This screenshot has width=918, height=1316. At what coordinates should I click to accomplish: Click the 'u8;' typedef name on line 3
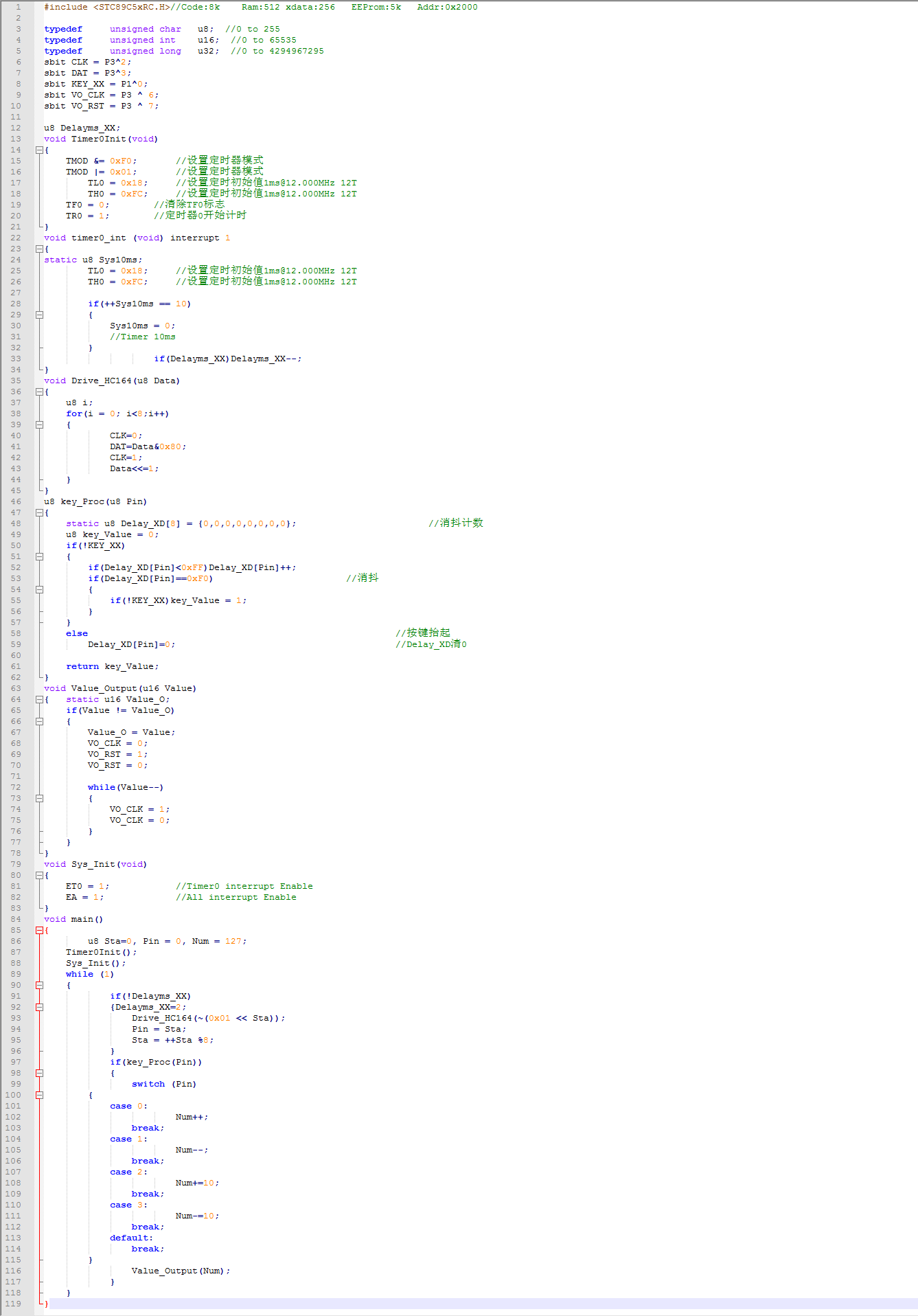point(206,29)
